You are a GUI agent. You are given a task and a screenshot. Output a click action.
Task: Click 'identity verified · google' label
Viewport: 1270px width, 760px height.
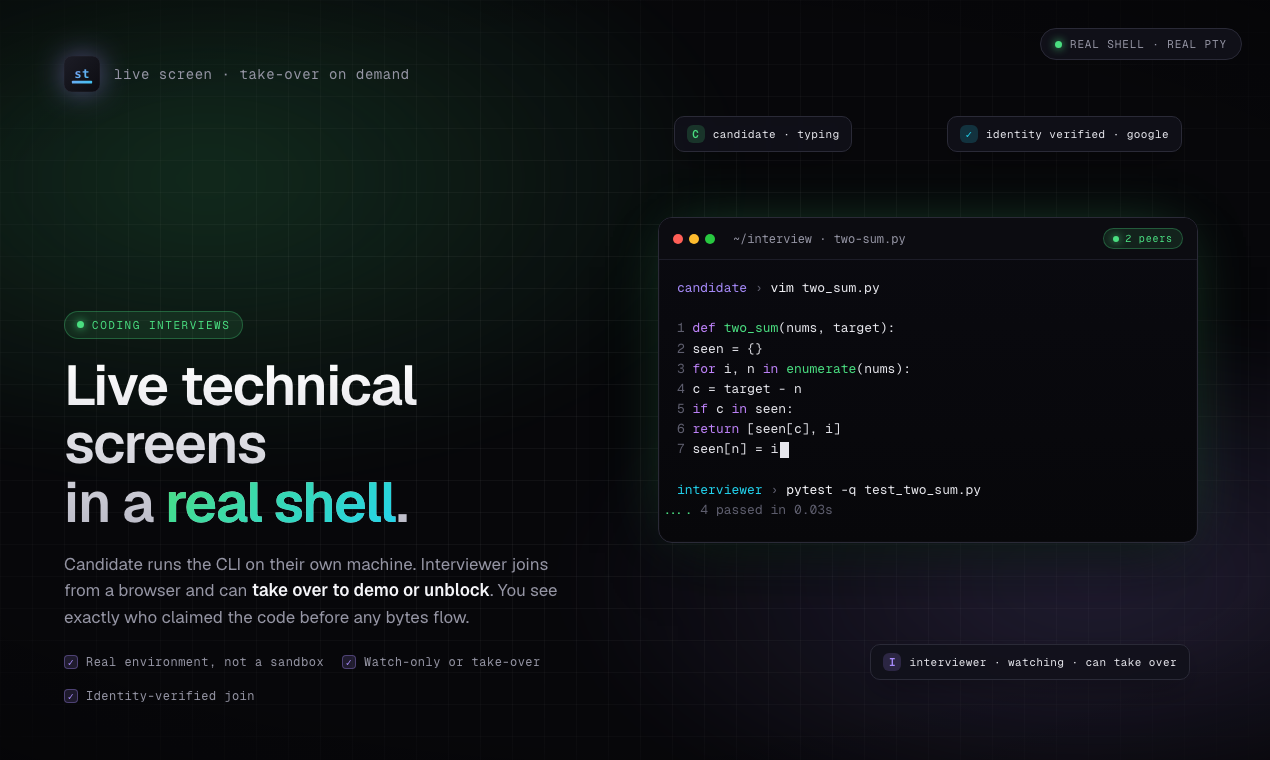(x=1077, y=134)
